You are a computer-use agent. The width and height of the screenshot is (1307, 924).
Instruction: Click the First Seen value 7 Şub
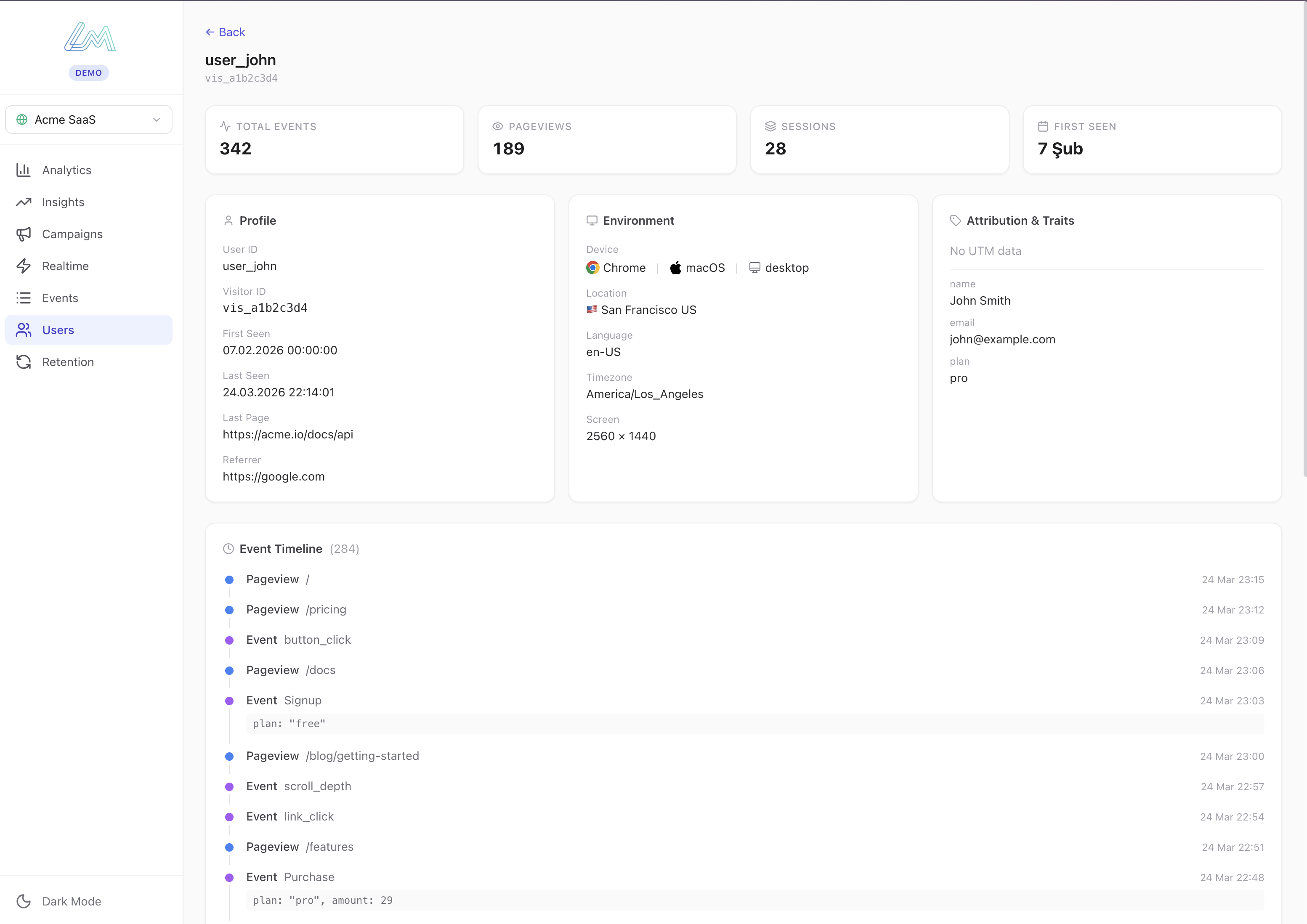point(1060,149)
